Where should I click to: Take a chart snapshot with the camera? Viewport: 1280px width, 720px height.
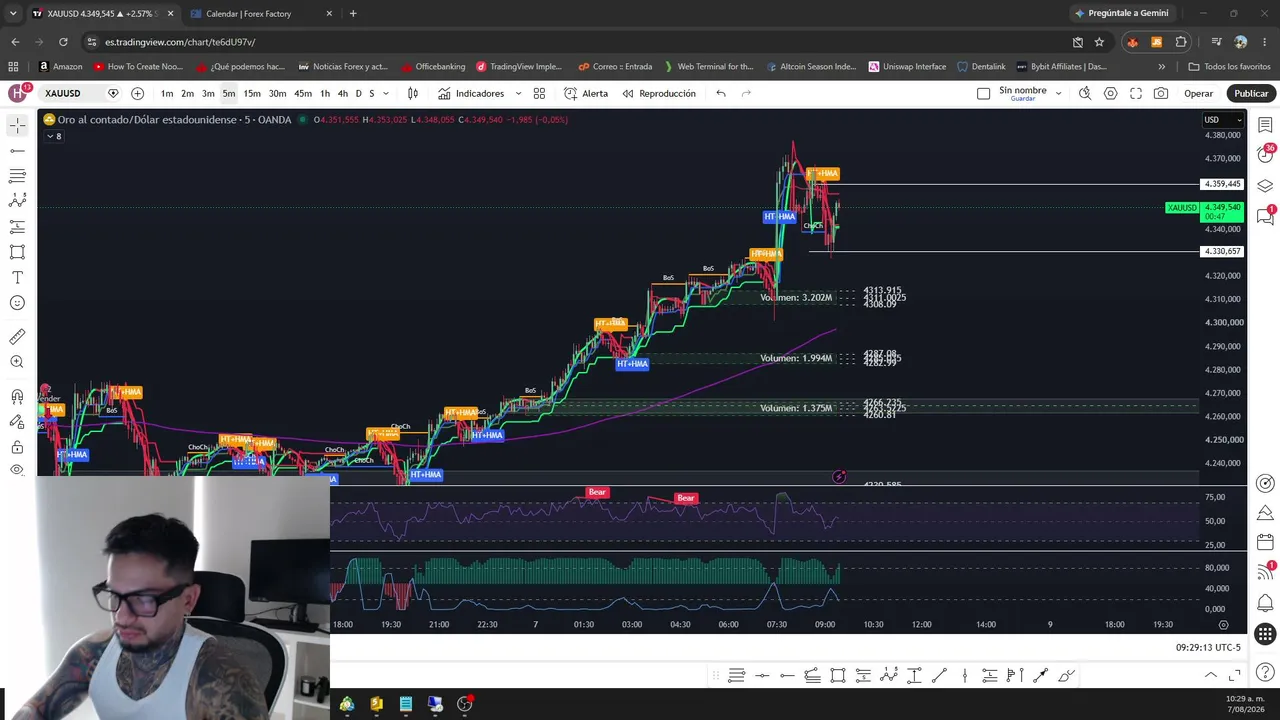pos(1161,93)
